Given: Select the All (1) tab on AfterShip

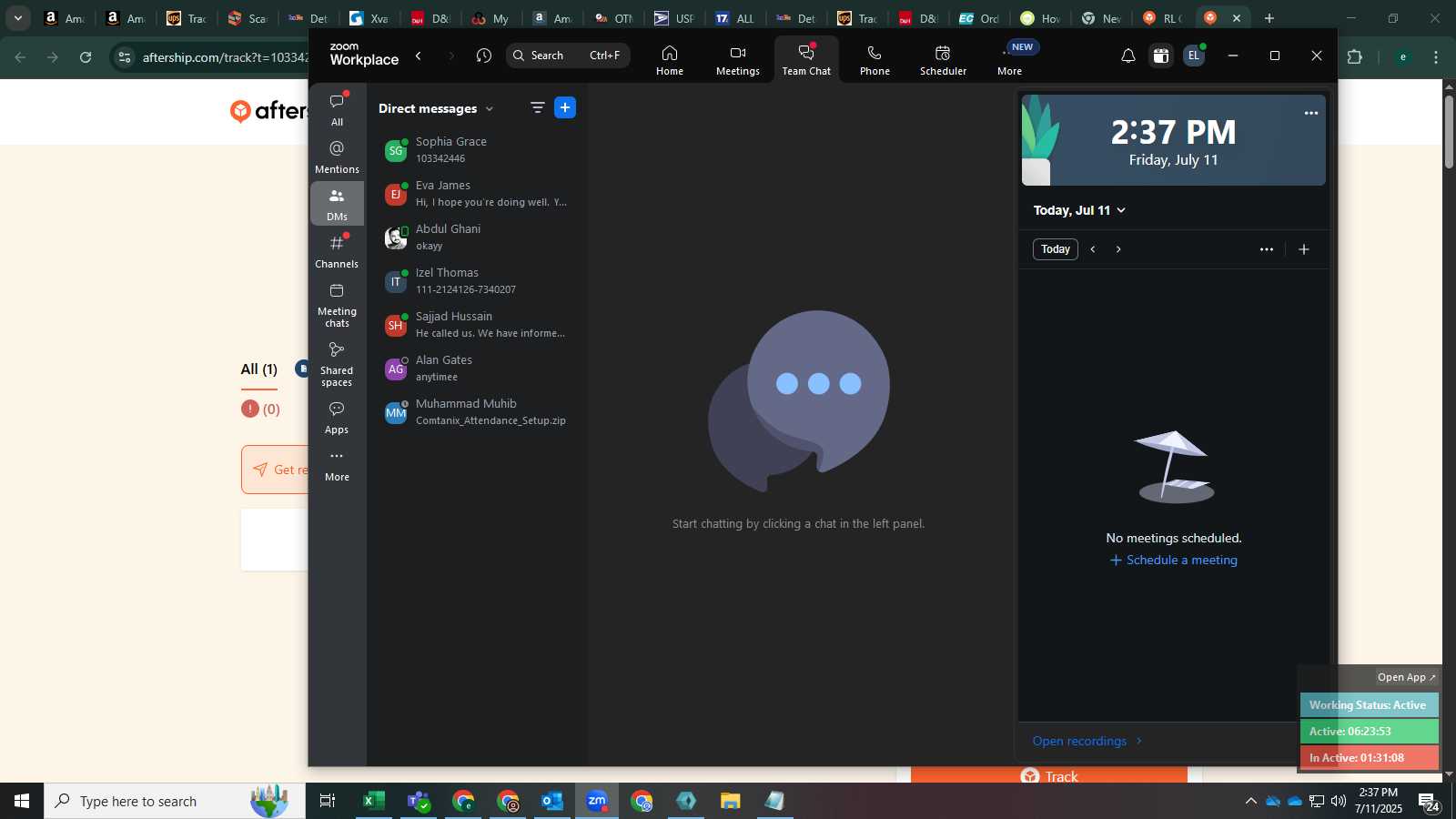Looking at the screenshot, I should 259,369.
